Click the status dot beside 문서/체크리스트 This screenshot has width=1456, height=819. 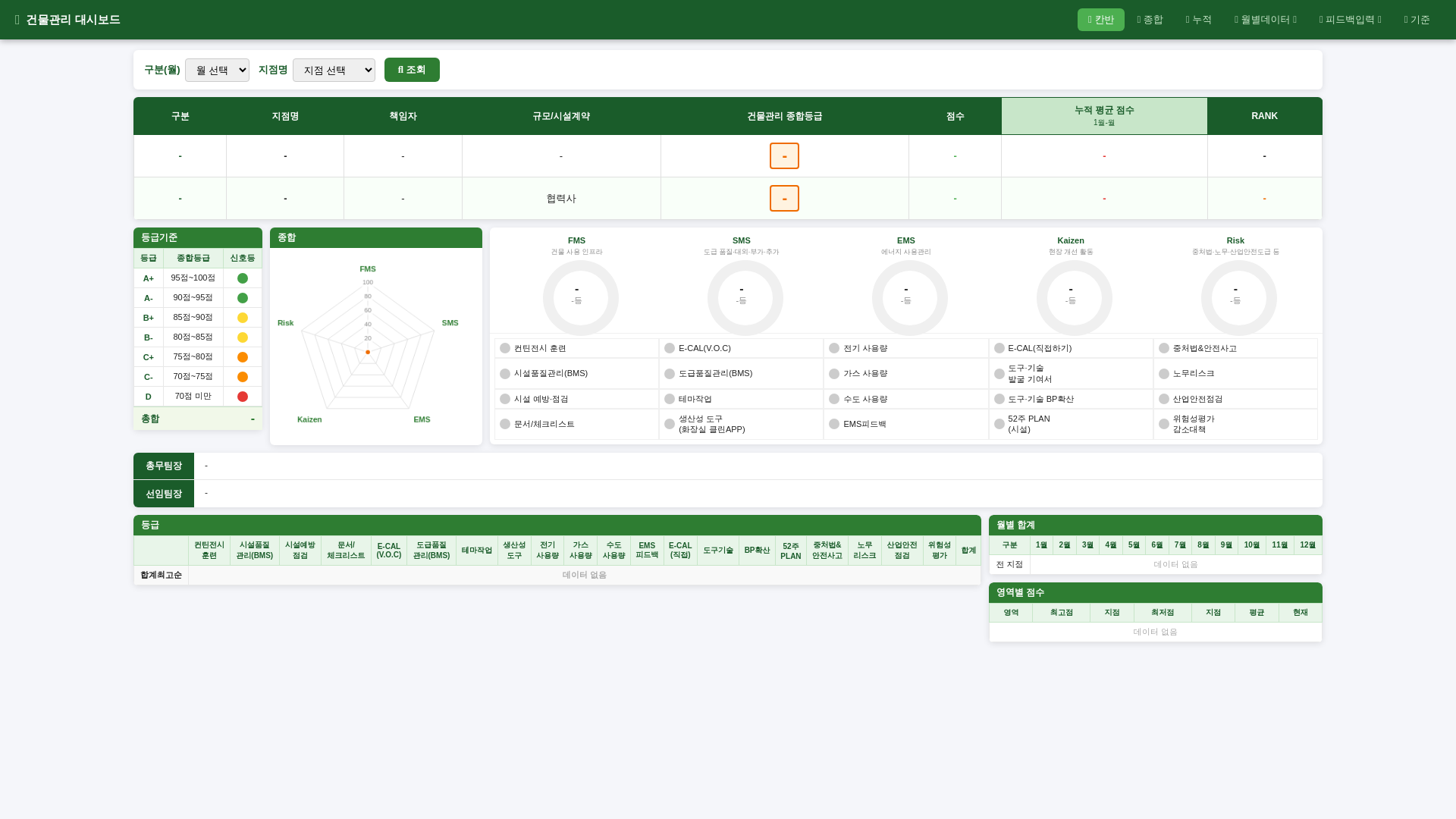click(x=505, y=424)
